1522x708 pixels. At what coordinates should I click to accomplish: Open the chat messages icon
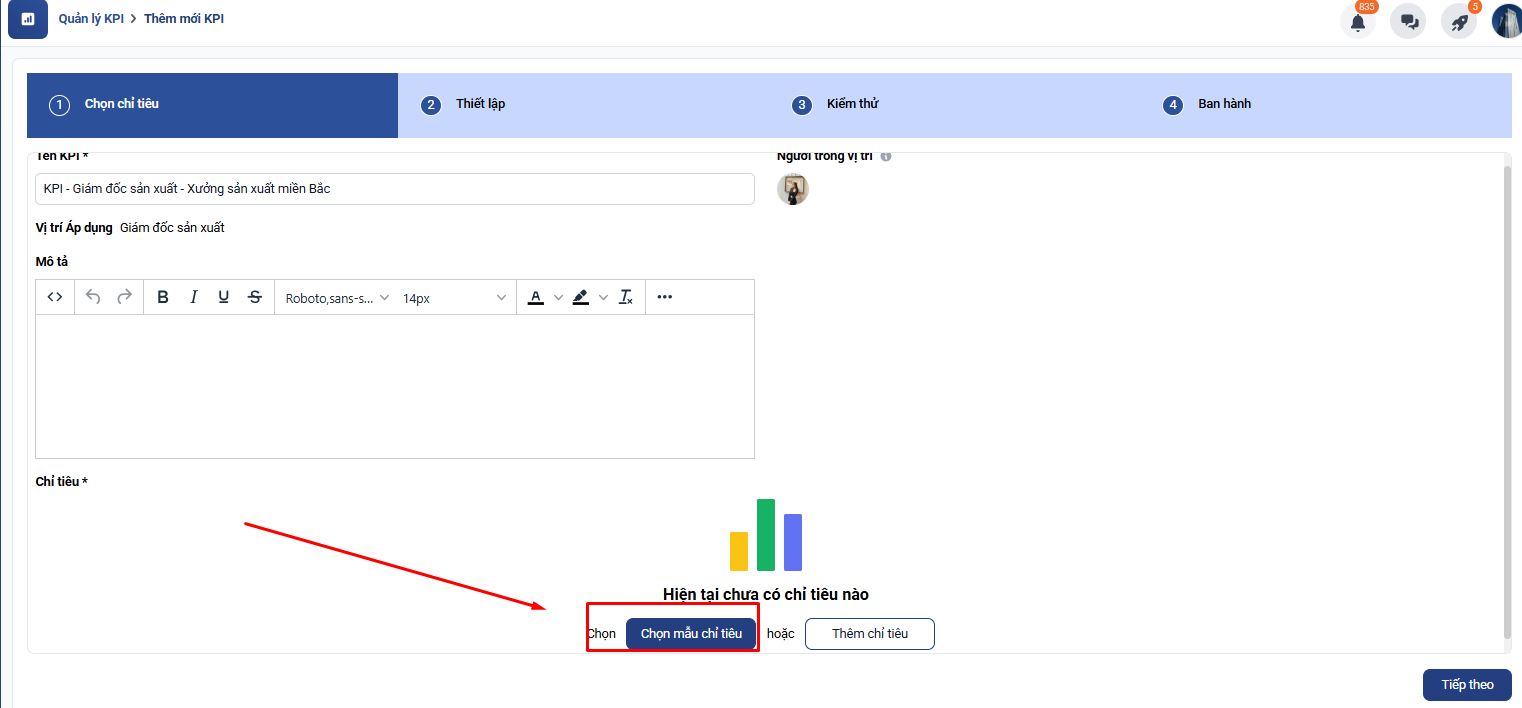(1409, 22)
